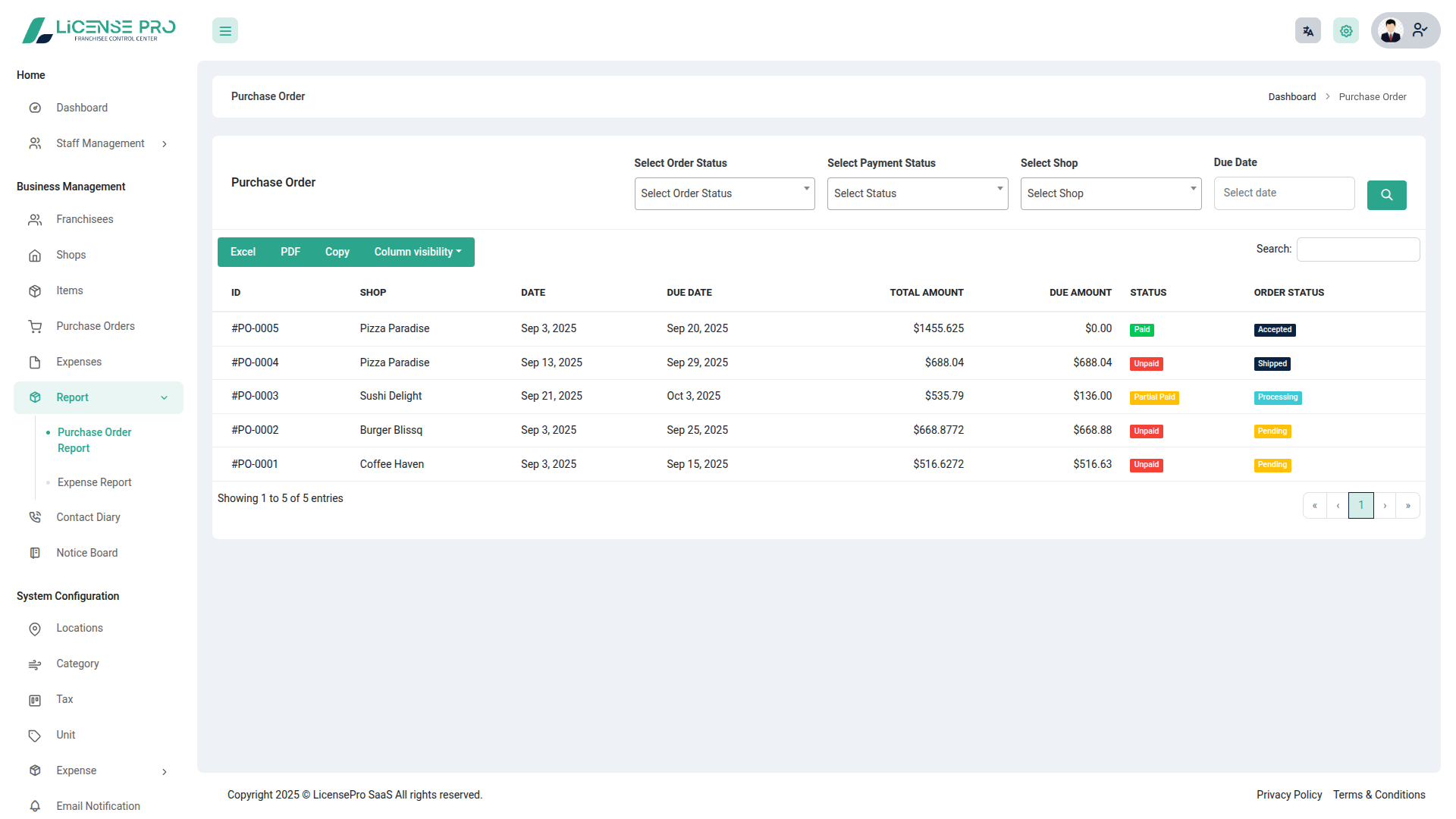Open Expense Report submenu item
The image size is (1456, 819).
click(x=94, y=482)
